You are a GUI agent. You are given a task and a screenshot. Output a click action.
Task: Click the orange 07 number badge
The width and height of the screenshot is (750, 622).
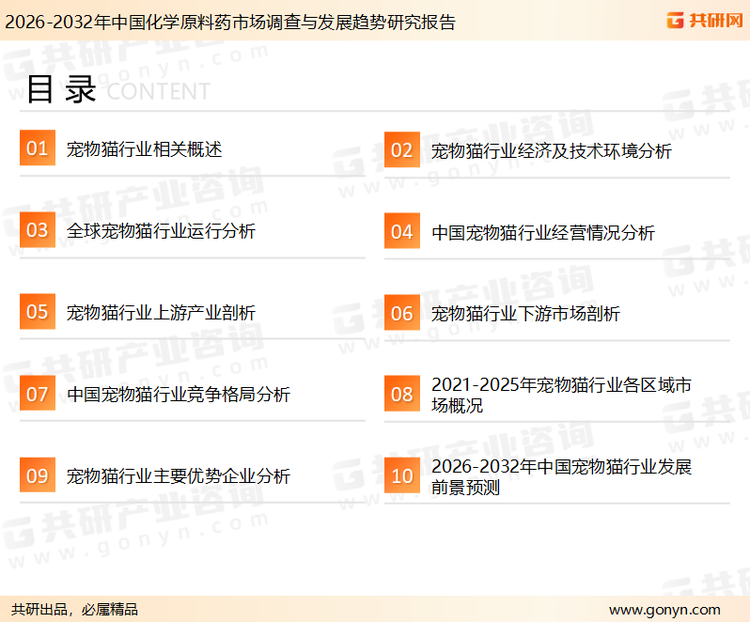(37, 393)
